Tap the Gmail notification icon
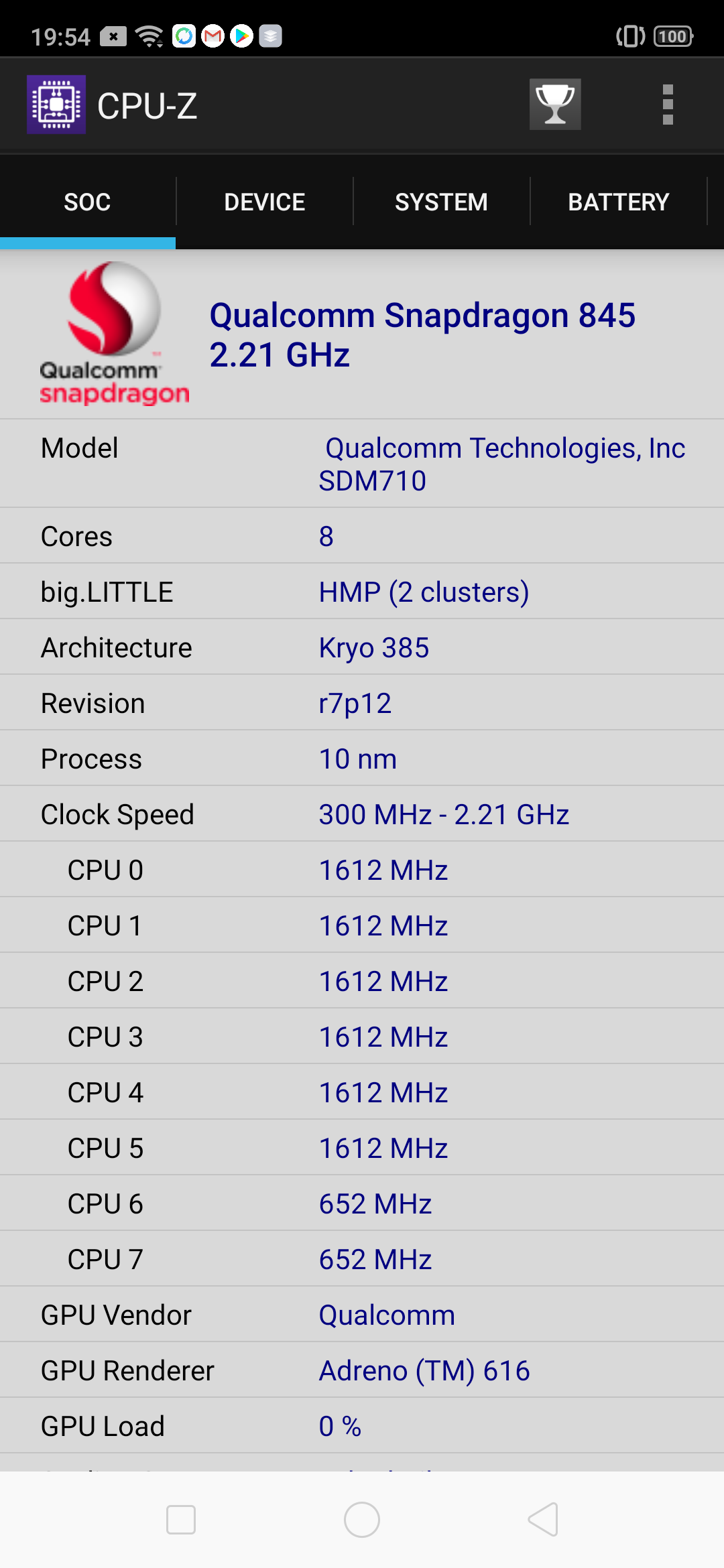This screenshot has width=724, height=1568. point(213,36)
